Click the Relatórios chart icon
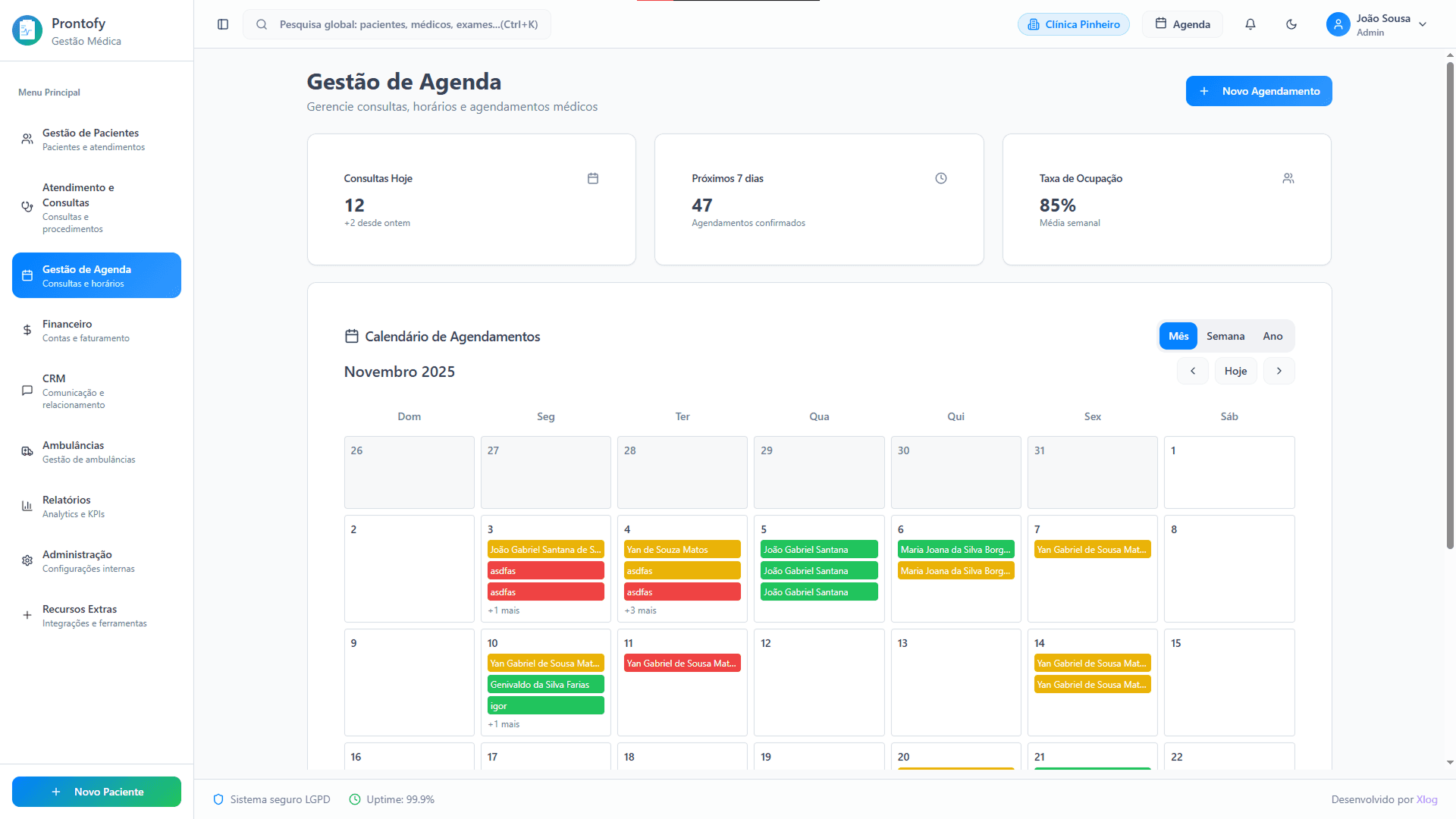Screen dimensions: 1456x819 pos(27,505)
